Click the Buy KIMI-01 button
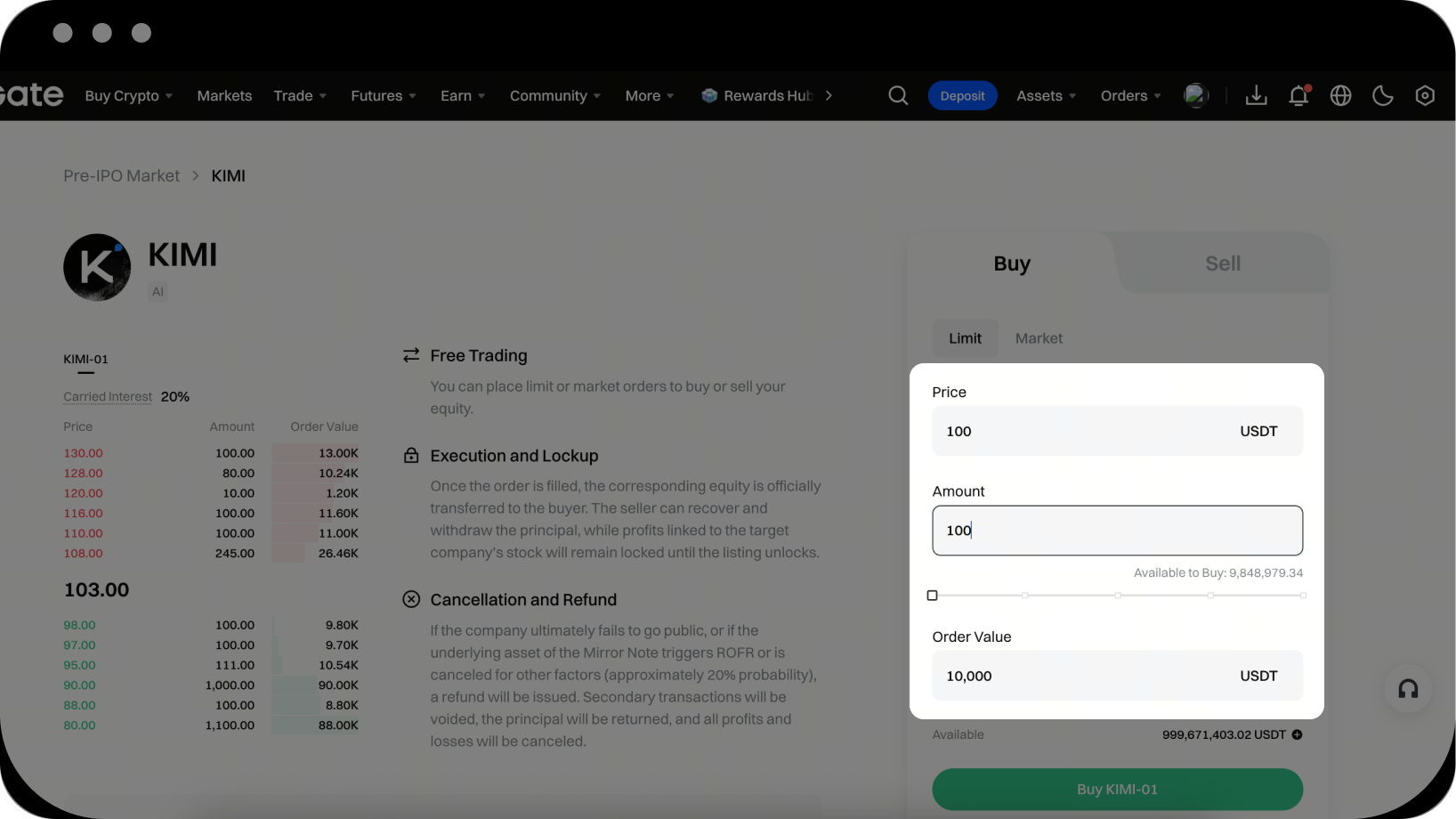1456x819 pixels. (1117, 790)
